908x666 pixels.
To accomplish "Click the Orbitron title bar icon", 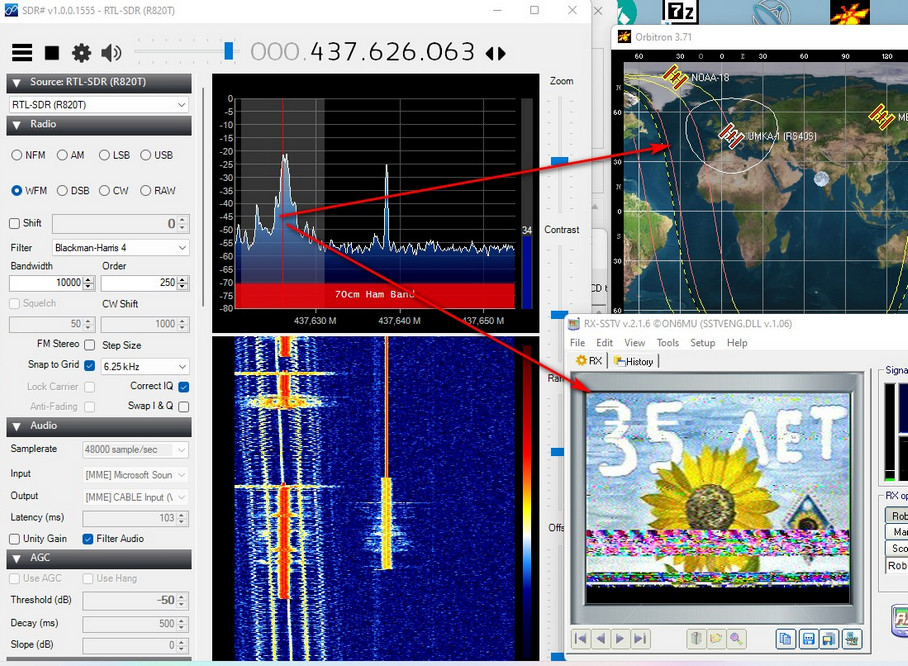I will pyautogui.click(x=624, y=37).
